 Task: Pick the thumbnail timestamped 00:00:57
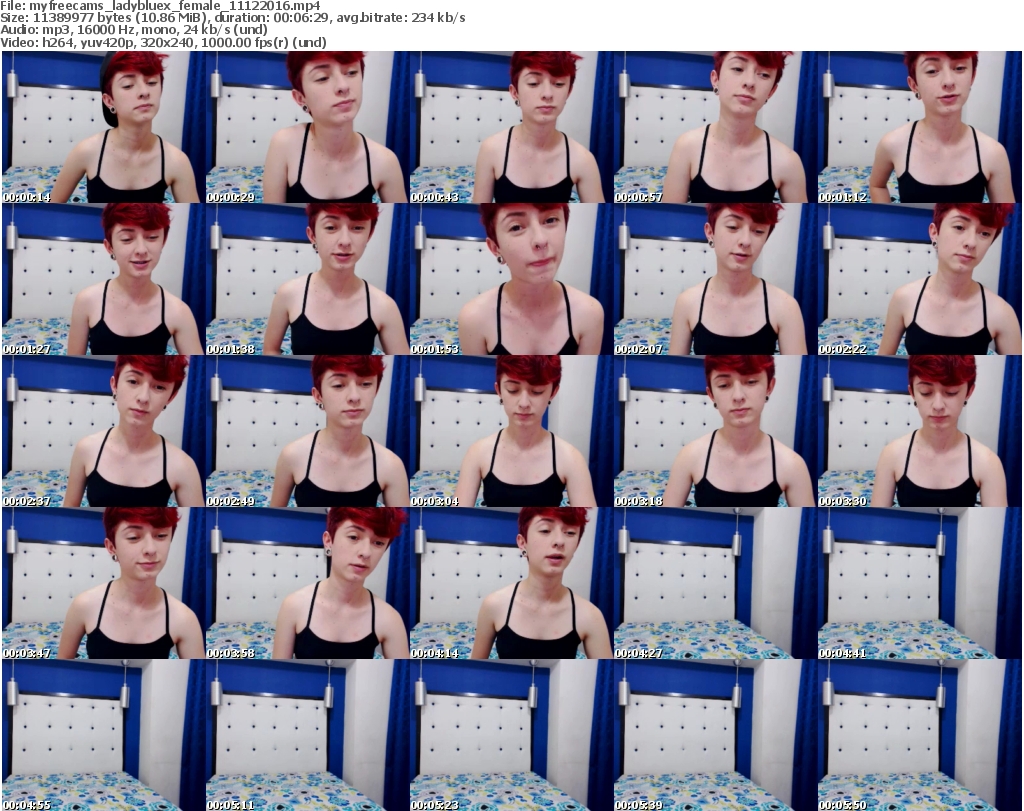pyautogui.click(x=715, y=127)
